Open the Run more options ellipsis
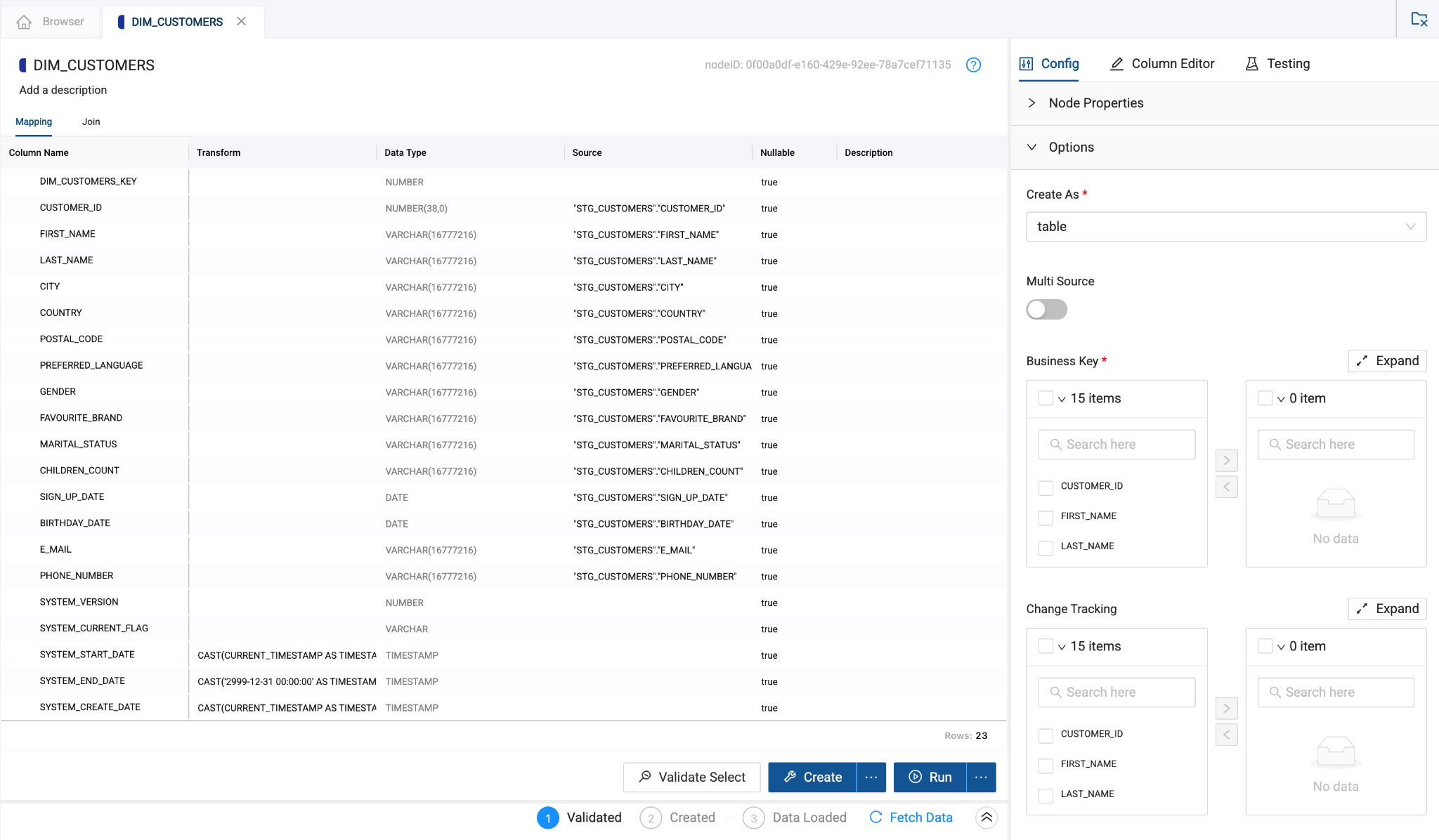Screen dimensions: 1439x840 (x=982, y=777)
